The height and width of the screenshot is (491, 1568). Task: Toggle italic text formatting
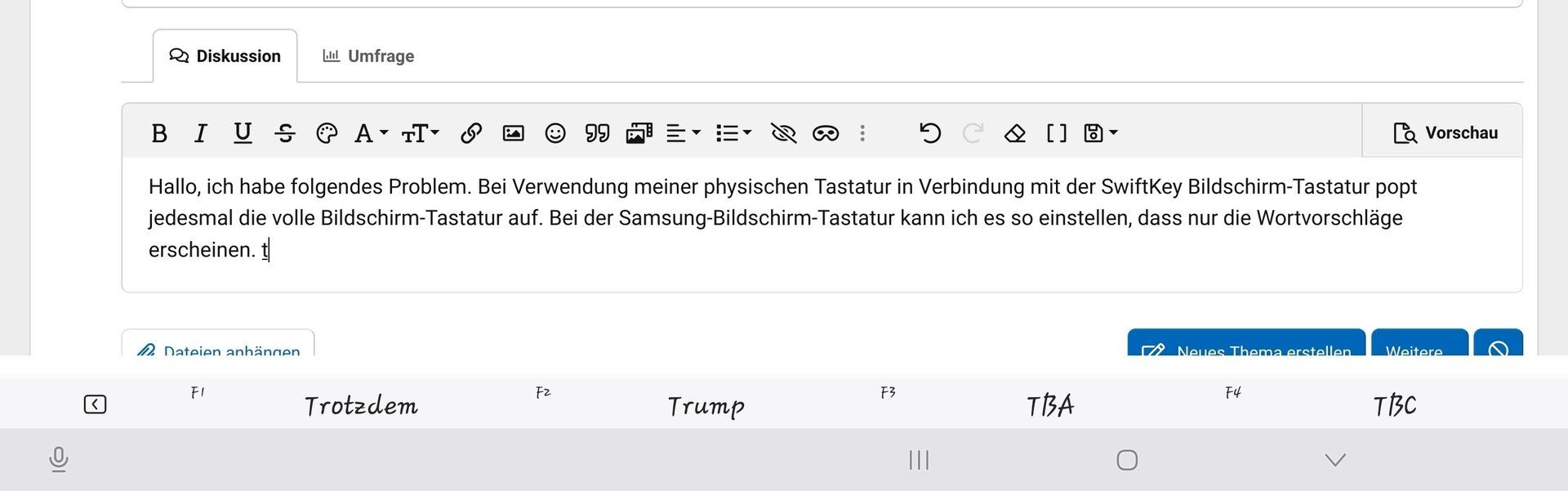pyautogui.click(x=200, y=133)
